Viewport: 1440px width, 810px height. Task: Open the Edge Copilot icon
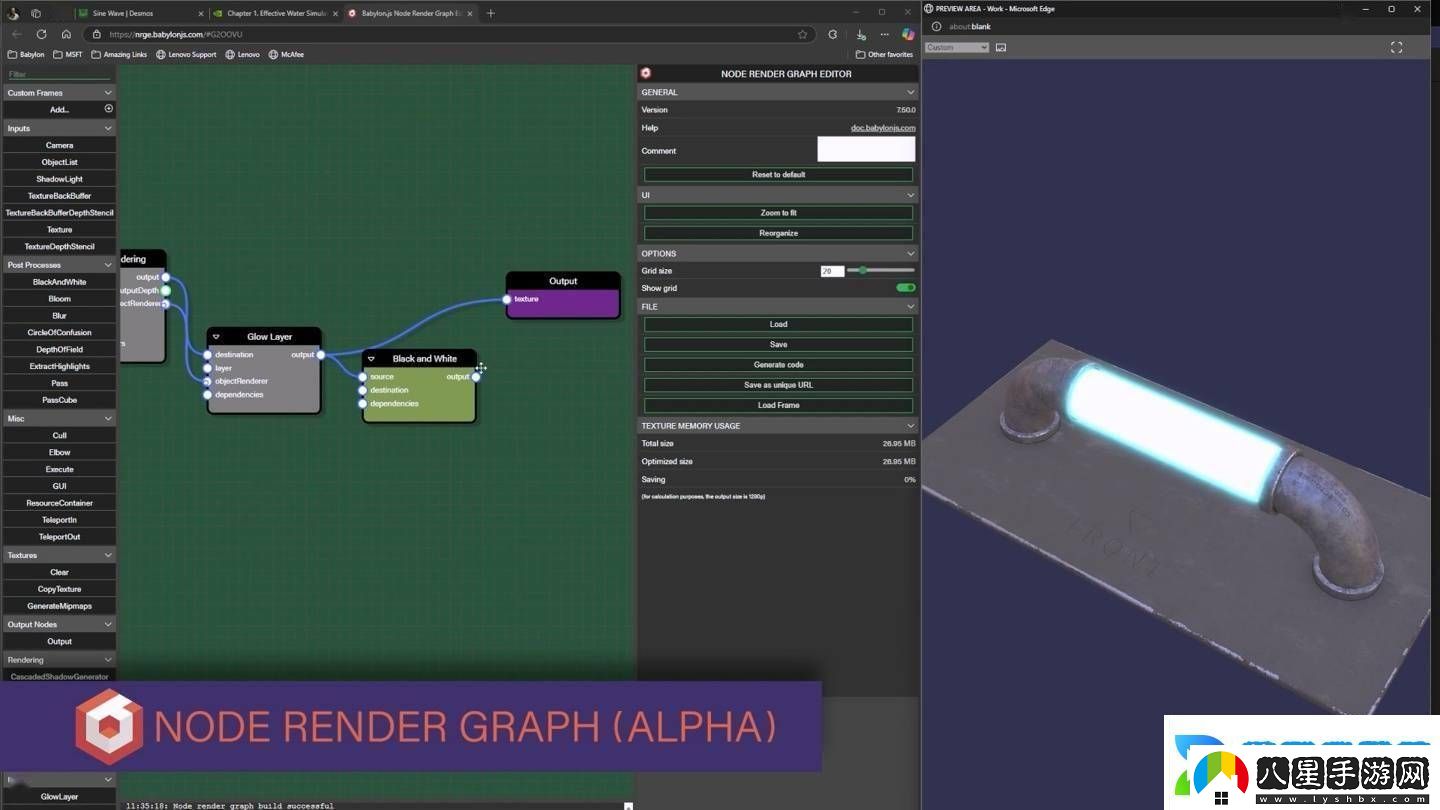(908, 34)
